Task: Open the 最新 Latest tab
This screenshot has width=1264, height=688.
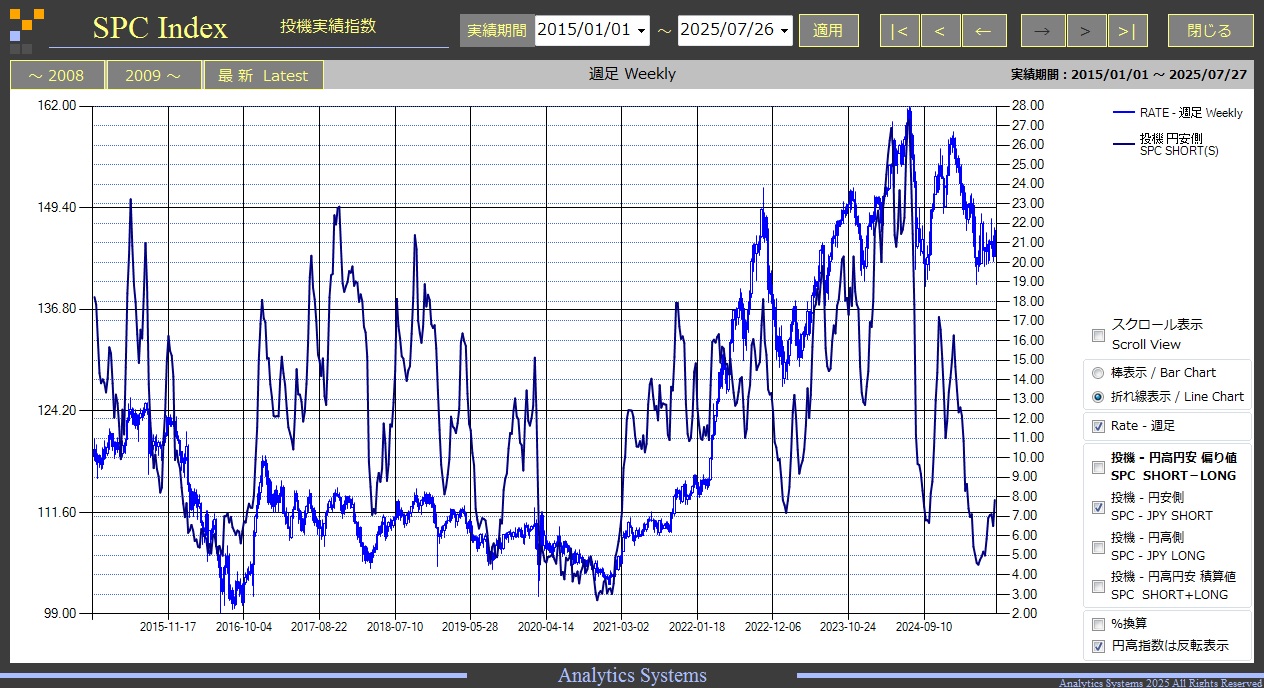Action: (263, 75)
